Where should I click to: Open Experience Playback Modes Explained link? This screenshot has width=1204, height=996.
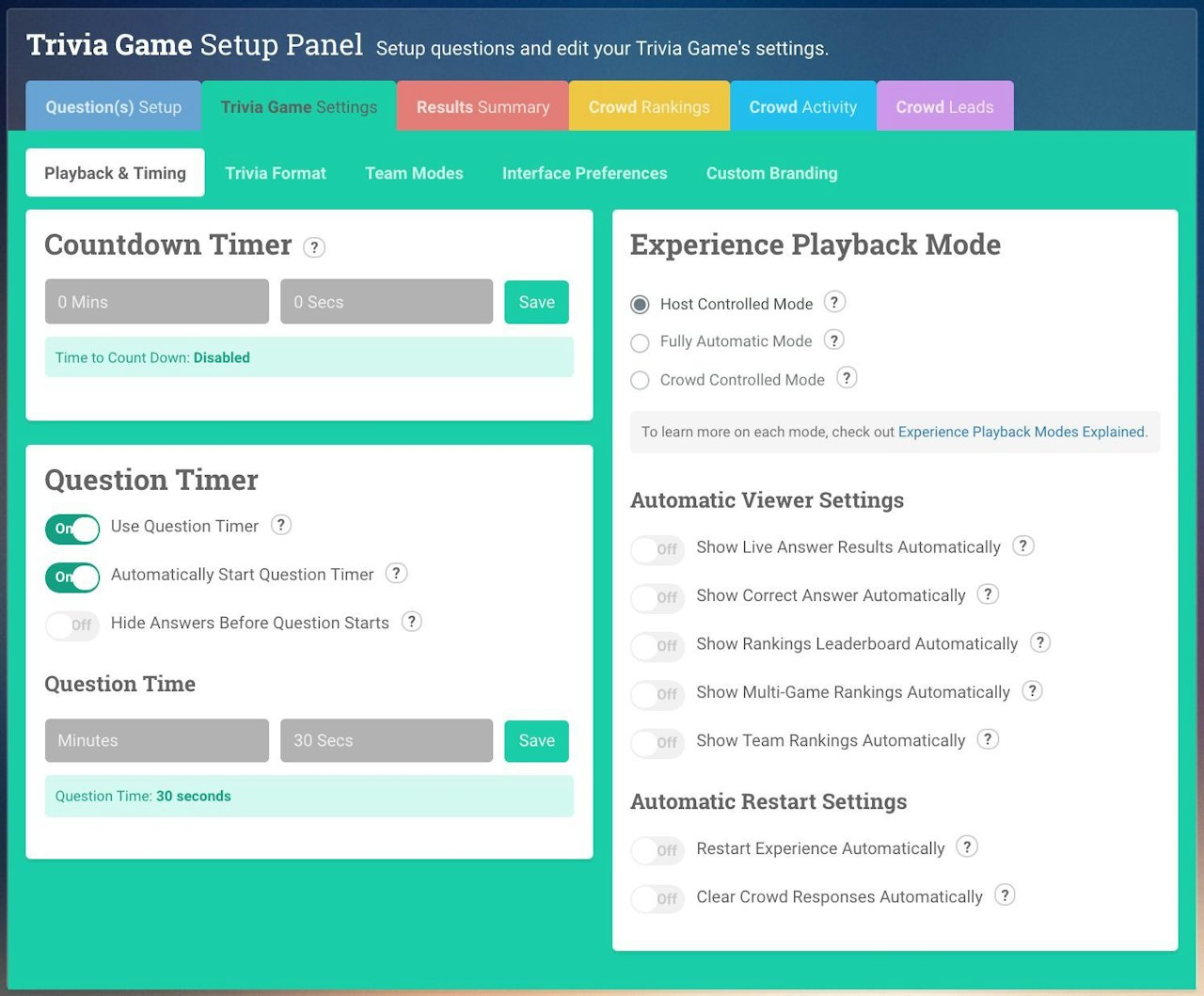(x=1022, y=432)
